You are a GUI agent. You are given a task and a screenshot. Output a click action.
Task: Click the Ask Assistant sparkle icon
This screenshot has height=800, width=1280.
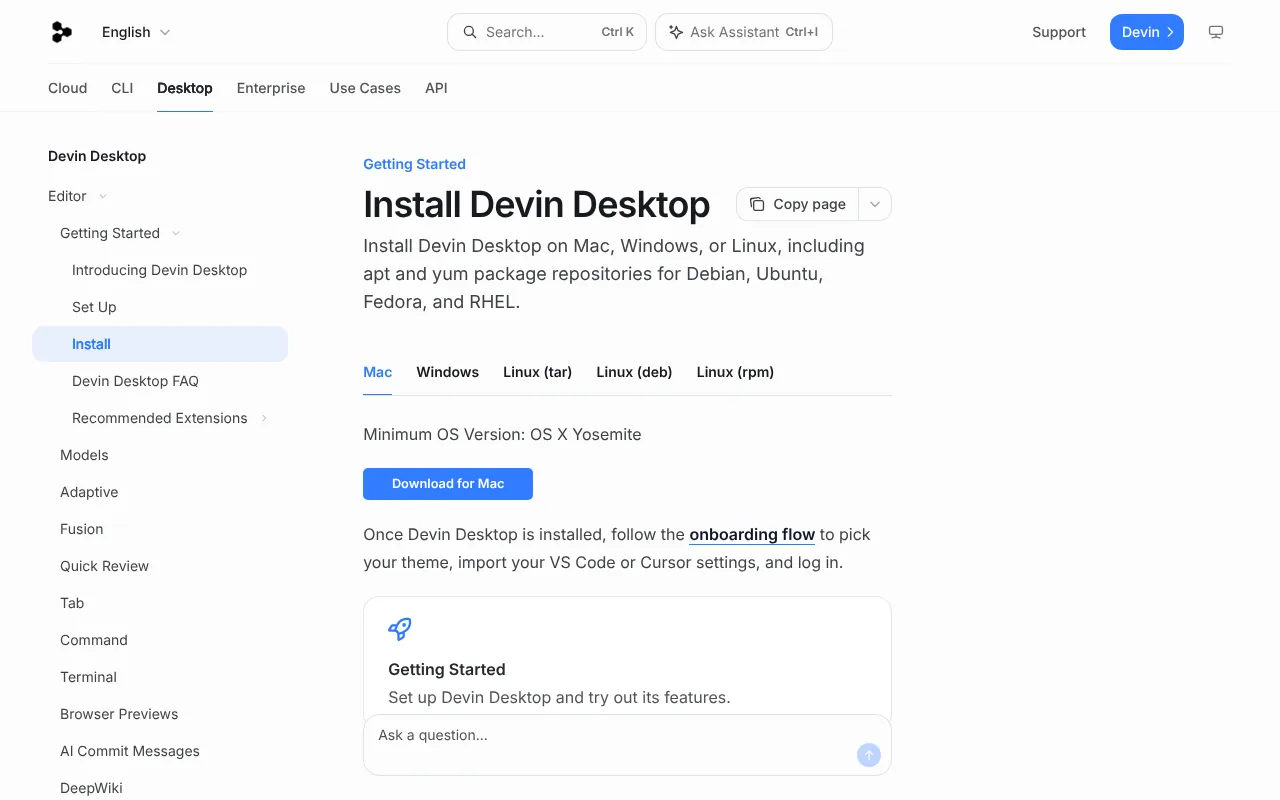pyautogui.click(x=676, y=32)
